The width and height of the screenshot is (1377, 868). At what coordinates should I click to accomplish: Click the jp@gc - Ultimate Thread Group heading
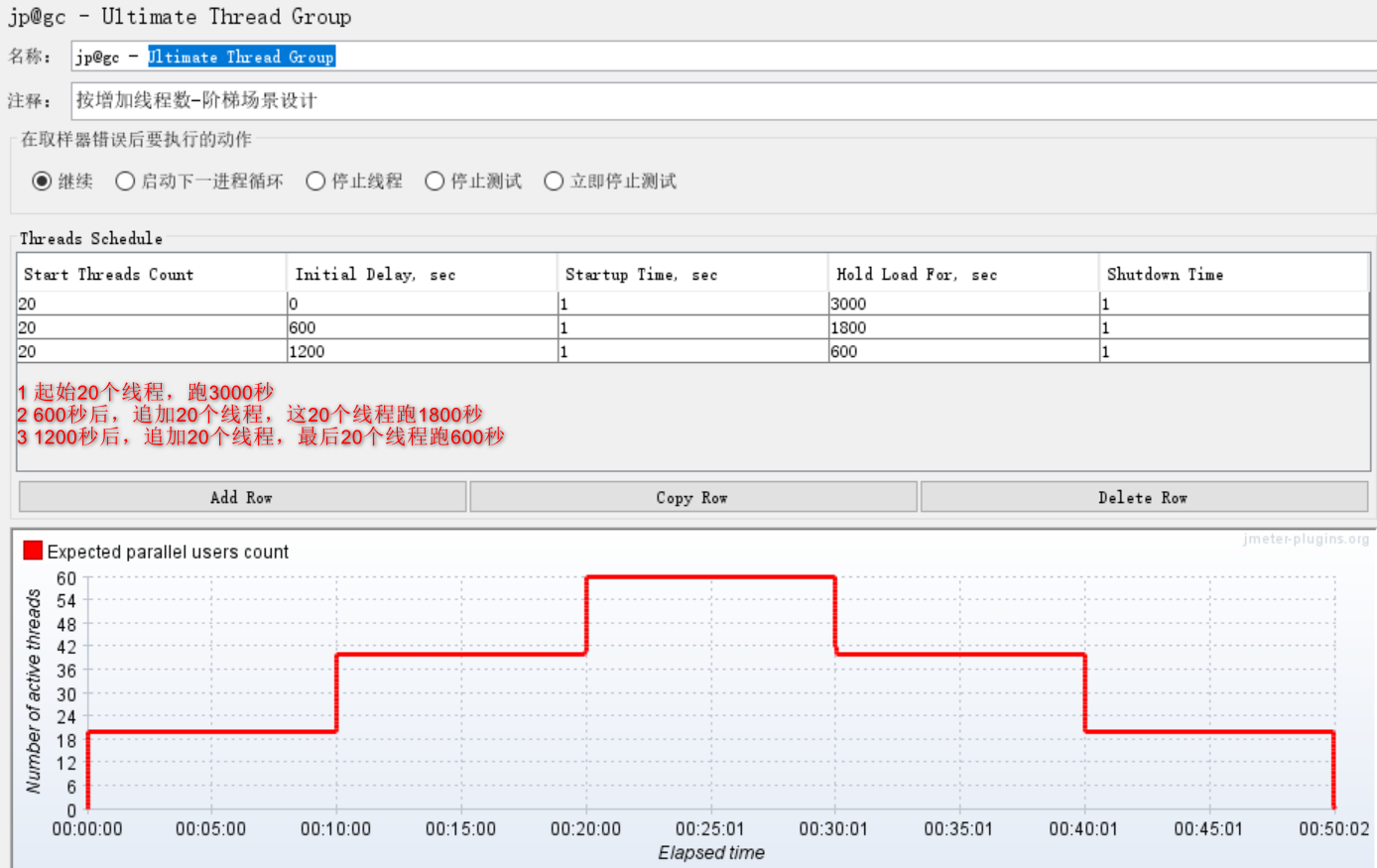(180, 17)
